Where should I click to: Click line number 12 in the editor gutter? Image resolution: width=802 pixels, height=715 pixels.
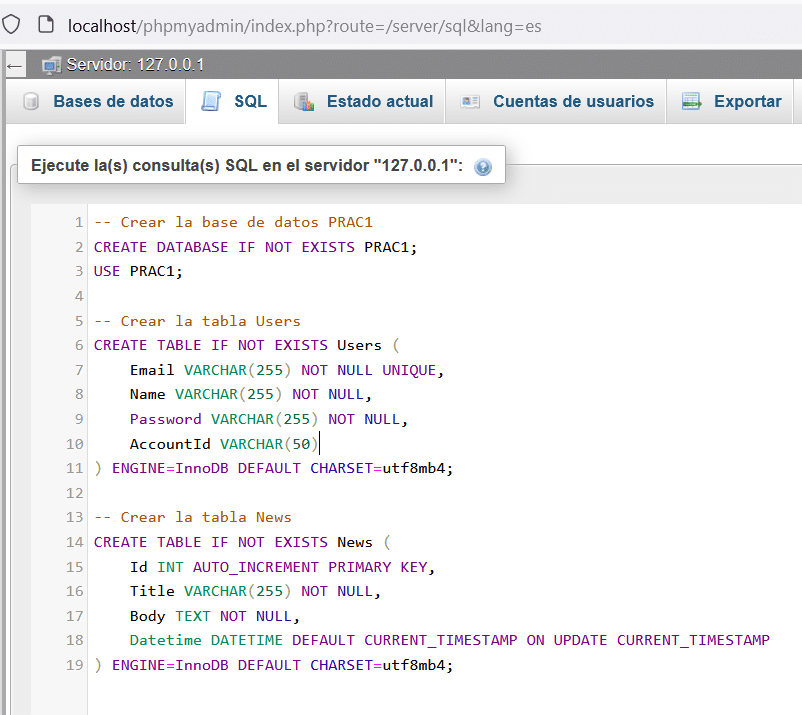[75, 493]
